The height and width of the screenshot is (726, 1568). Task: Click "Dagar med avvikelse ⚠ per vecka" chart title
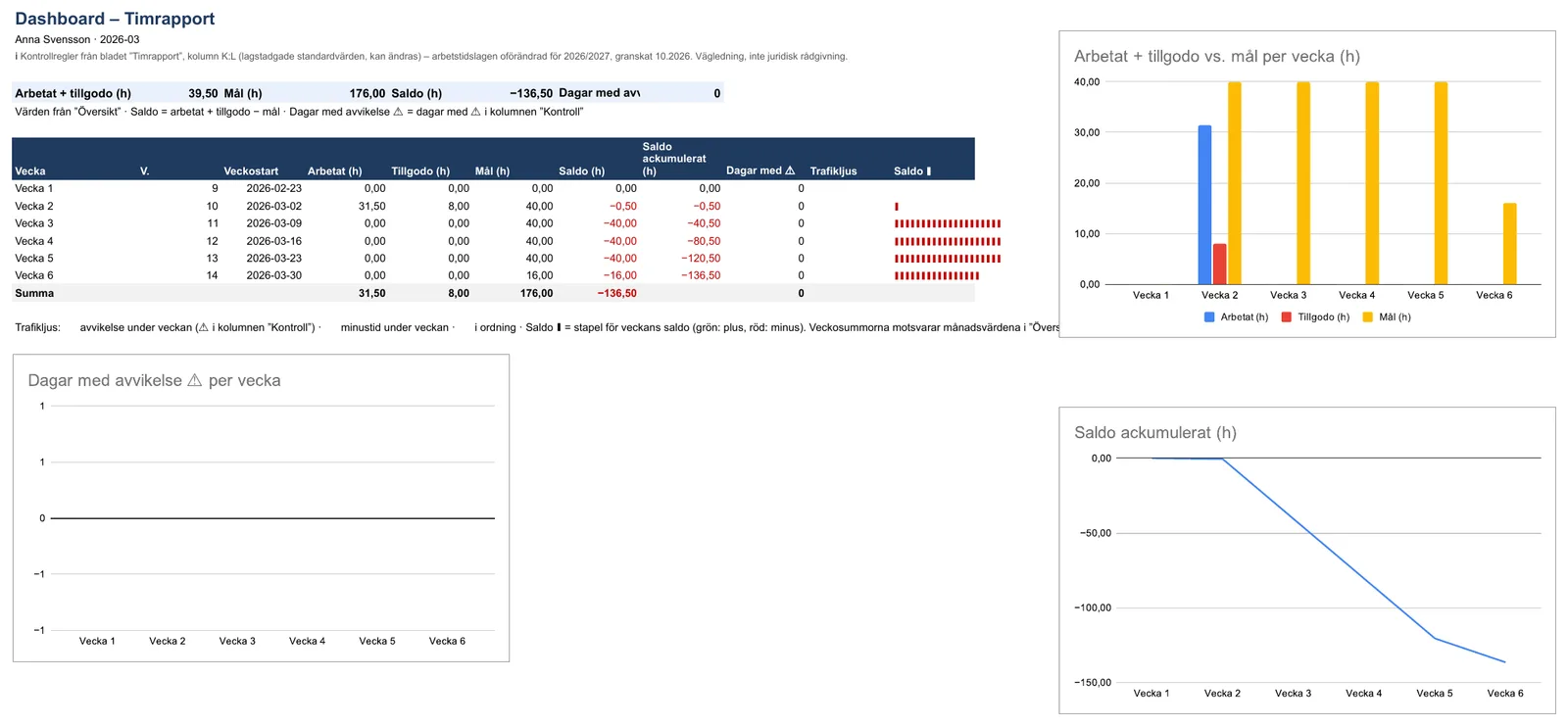[155, 381]
